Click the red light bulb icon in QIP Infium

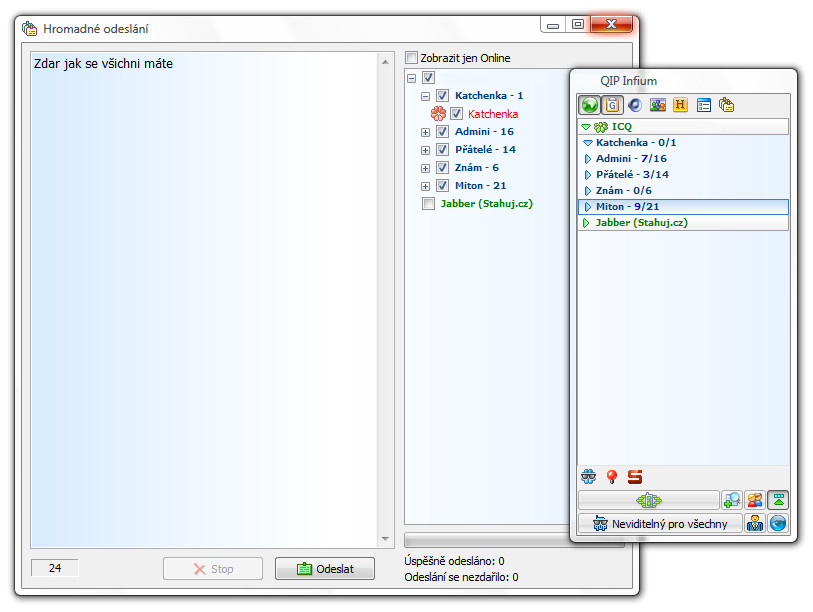pos(612,476)
